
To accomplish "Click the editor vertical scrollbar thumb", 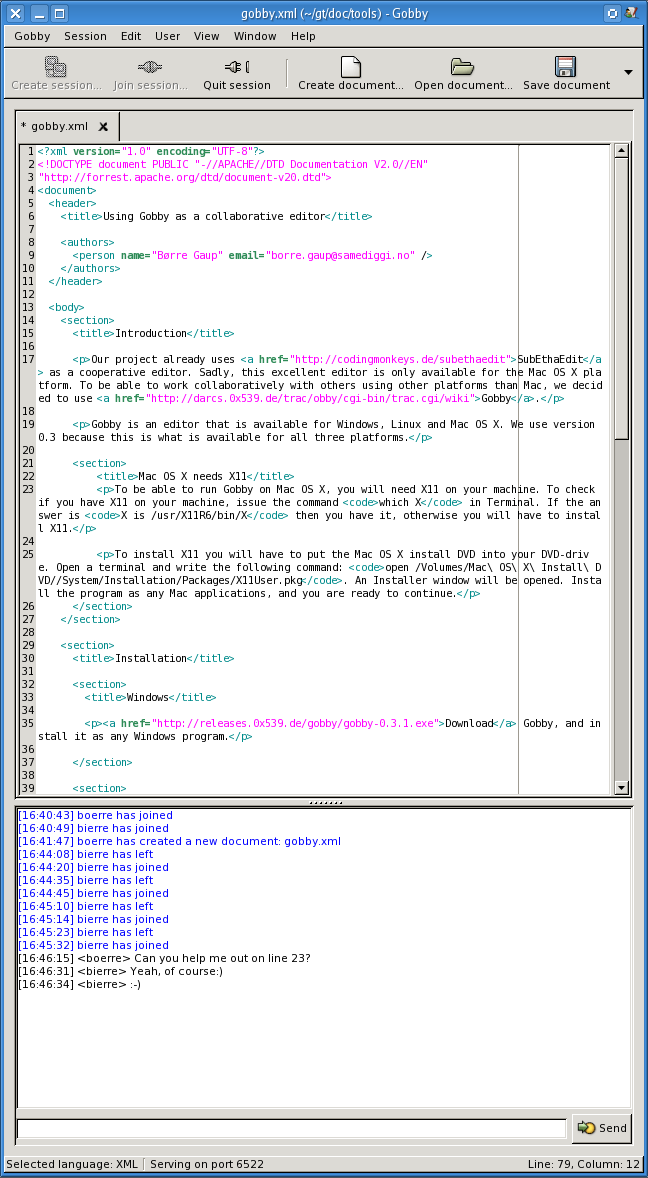I will click(621, 298).
